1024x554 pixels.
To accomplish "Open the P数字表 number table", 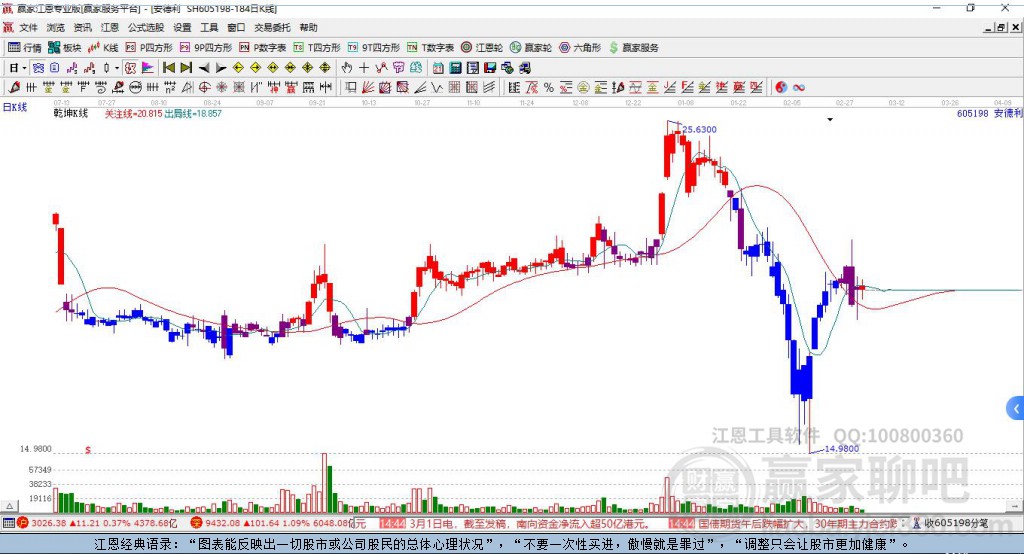I will coord(263,48).
